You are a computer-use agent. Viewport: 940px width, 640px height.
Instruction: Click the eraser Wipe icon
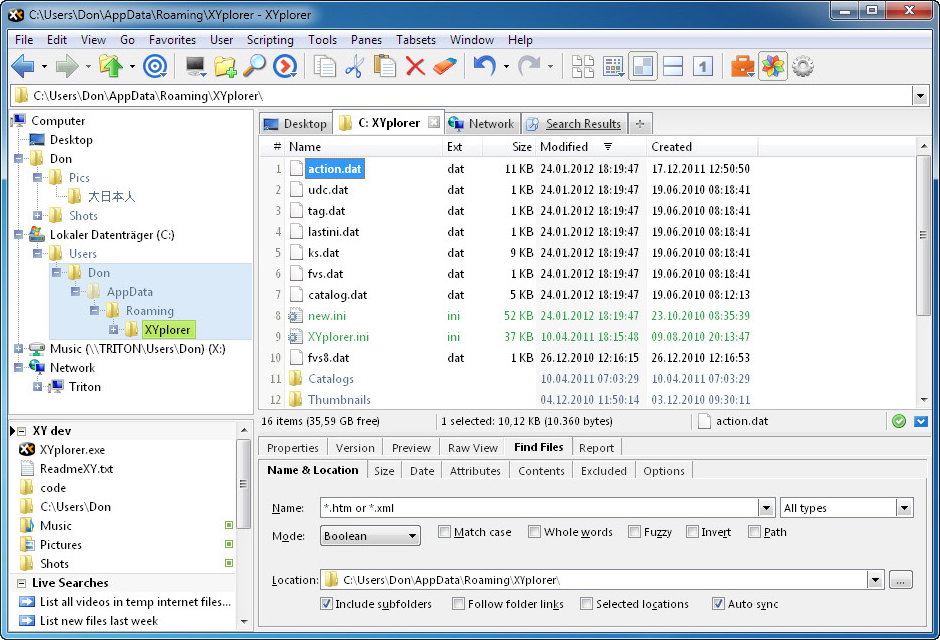pyautogui.click(x=445, y=66)
